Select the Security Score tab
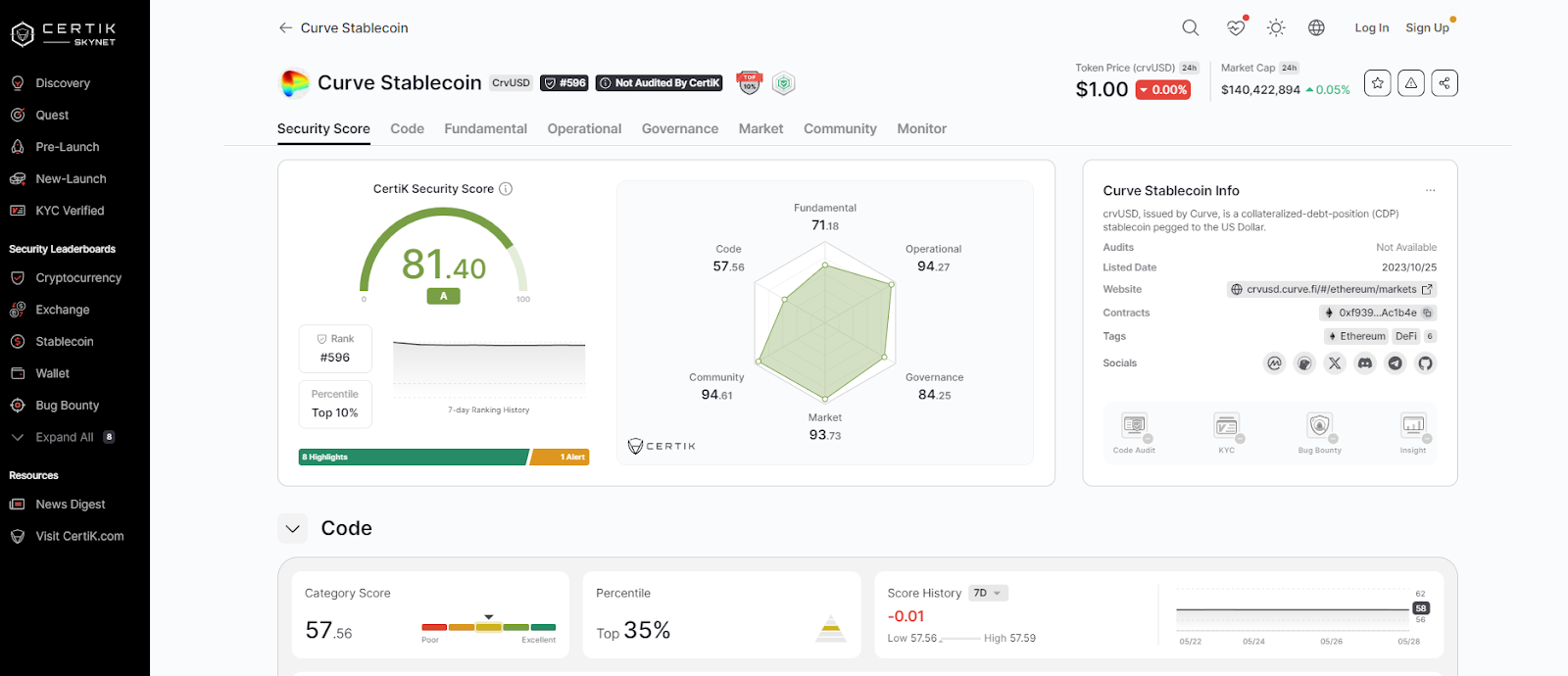 pos(323,128)
